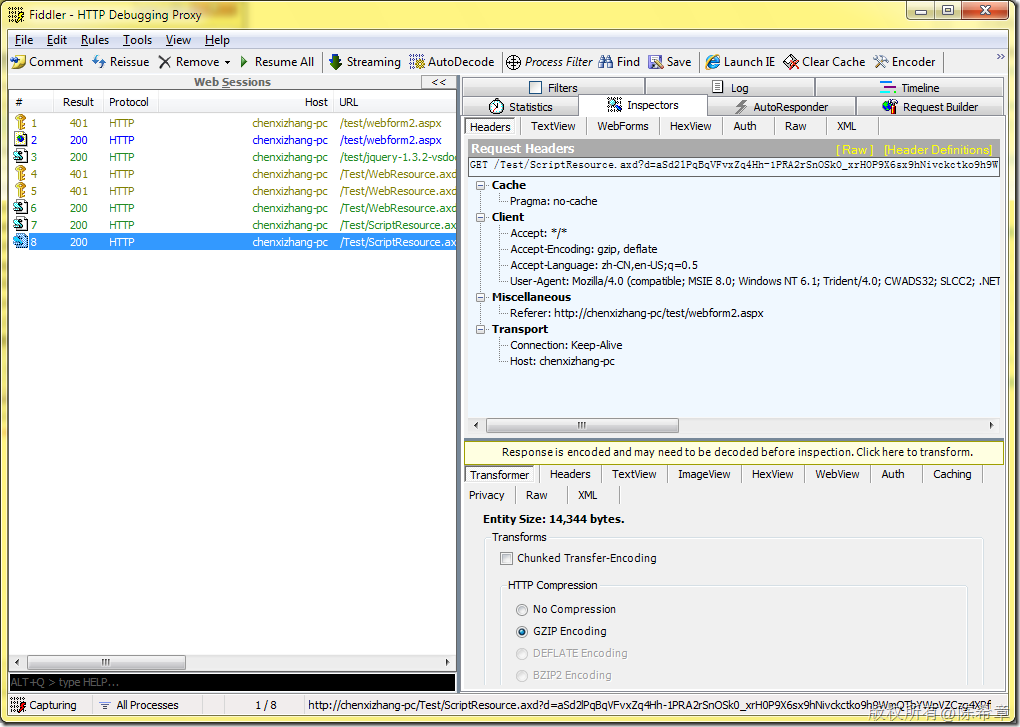Toggle AutoDecode in toolbar
The width and height of the screenshot is (1020, 727).
click(x=451, y=62)
